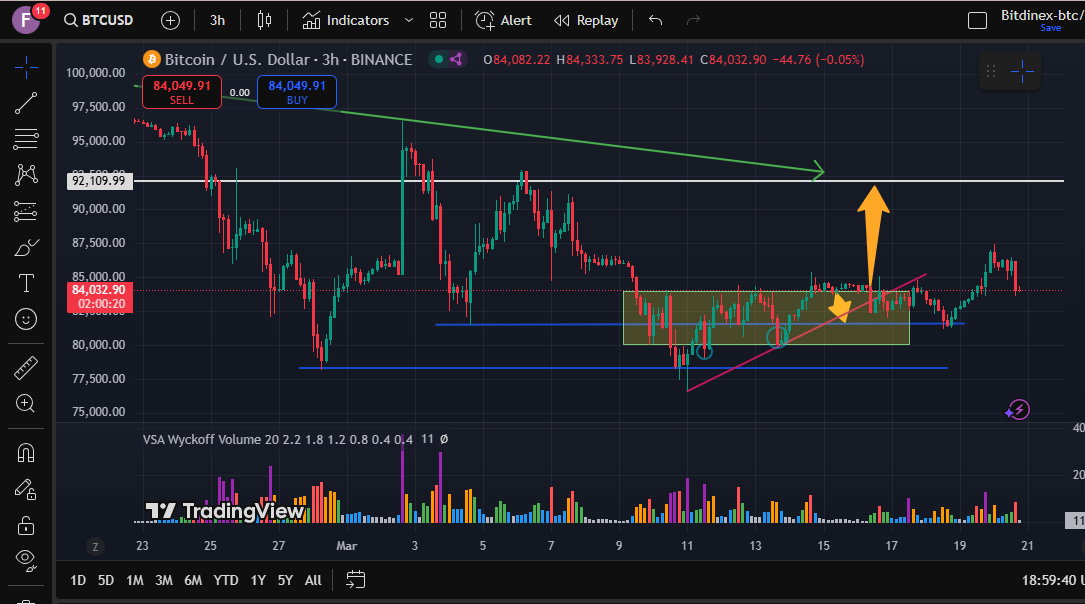
Task: Change the 3h chart interval
Action: point(217,21)
